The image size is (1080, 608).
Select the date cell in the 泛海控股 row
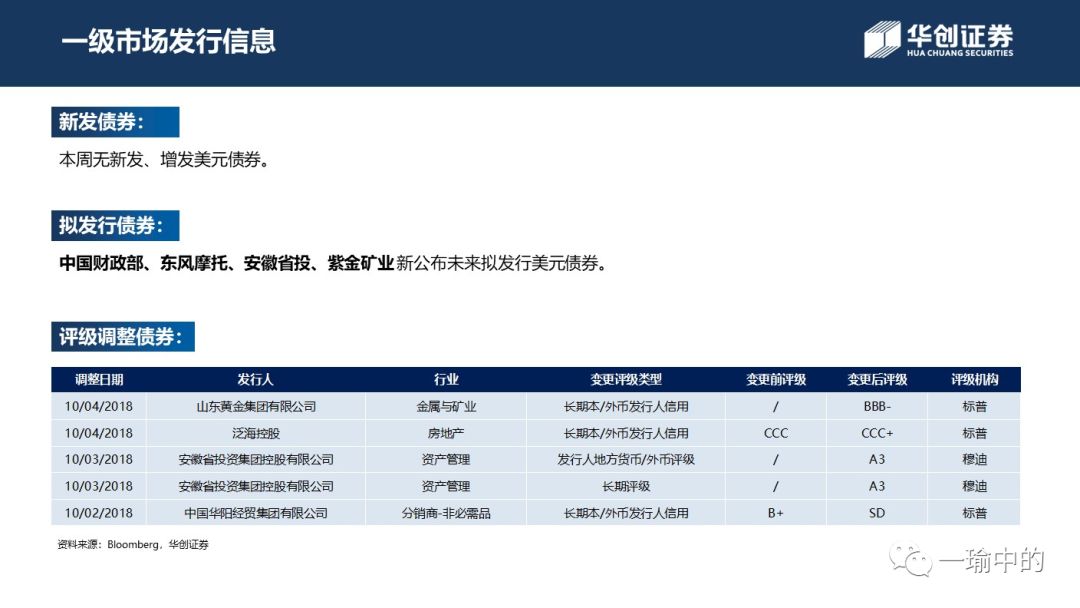(x=98, y=433)
